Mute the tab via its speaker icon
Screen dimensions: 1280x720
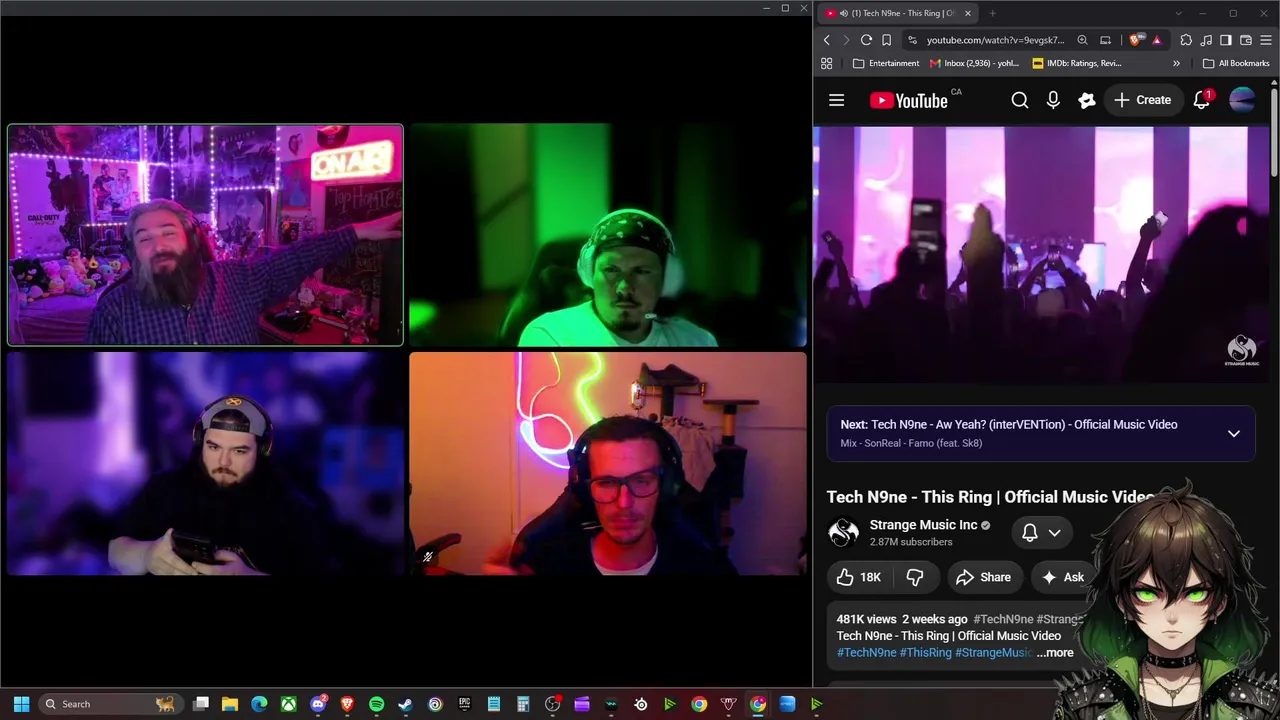844,13
